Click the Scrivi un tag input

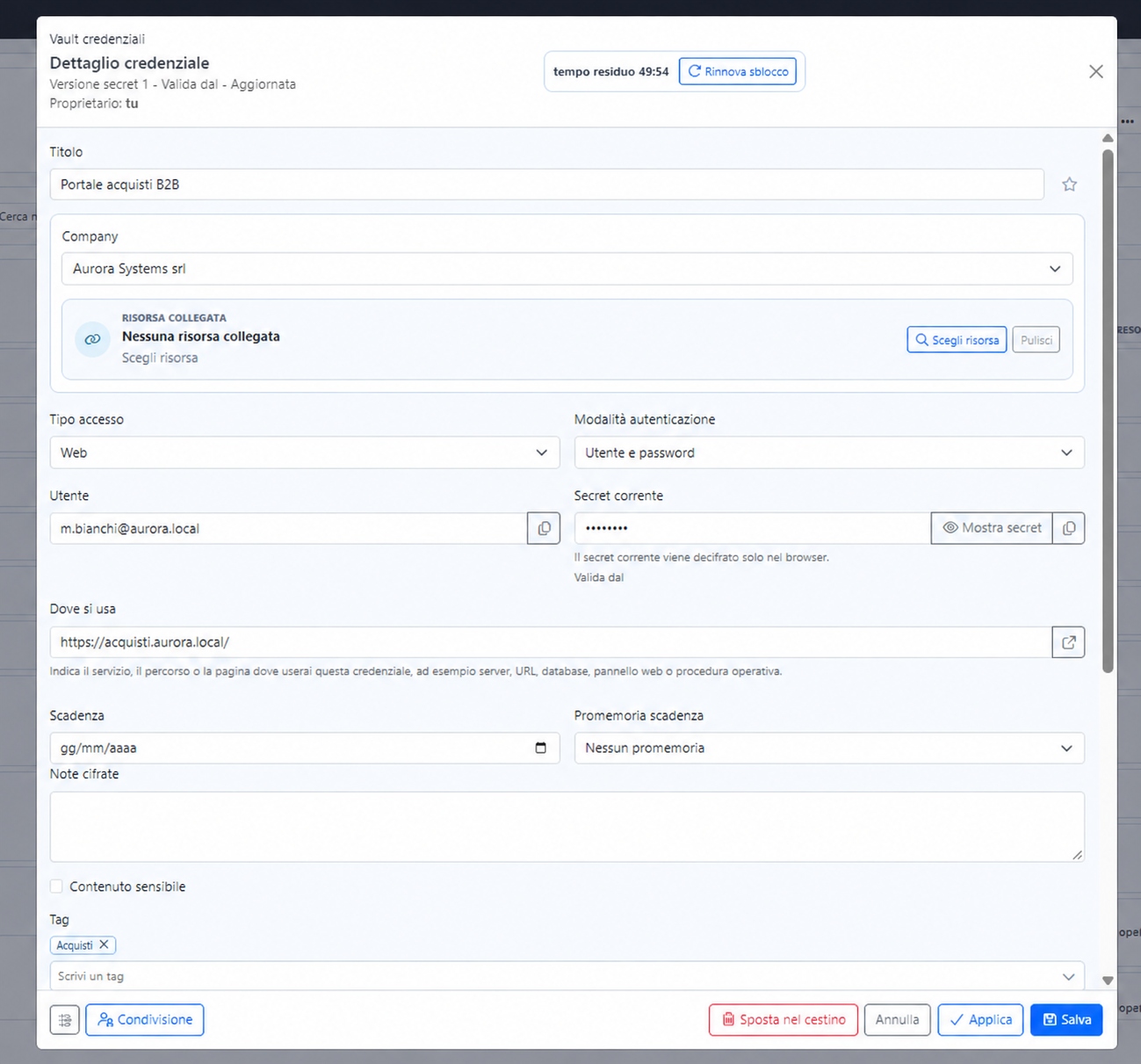click(x=567, y=976)
